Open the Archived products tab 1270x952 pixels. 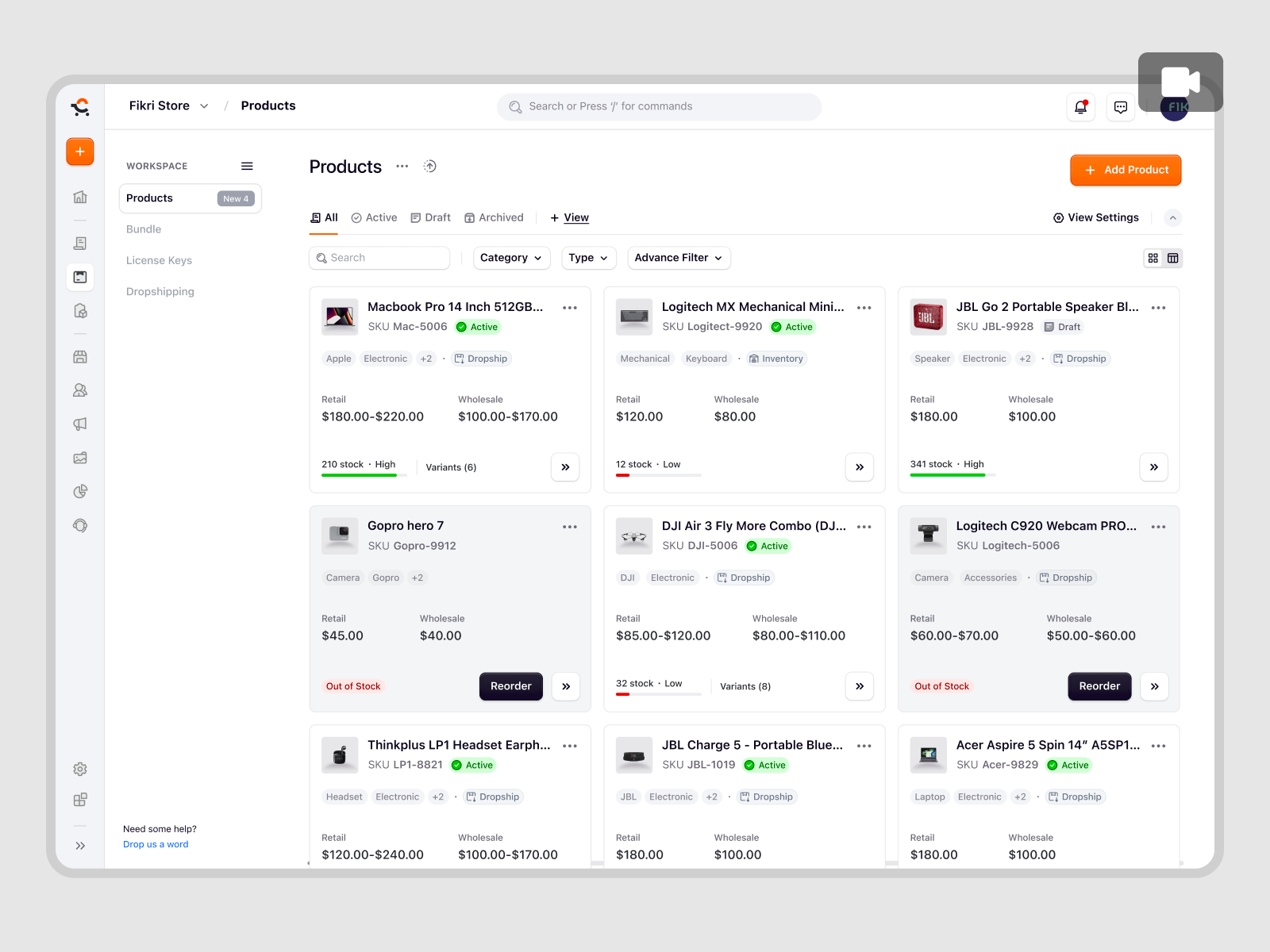click(x=494, y=217)
